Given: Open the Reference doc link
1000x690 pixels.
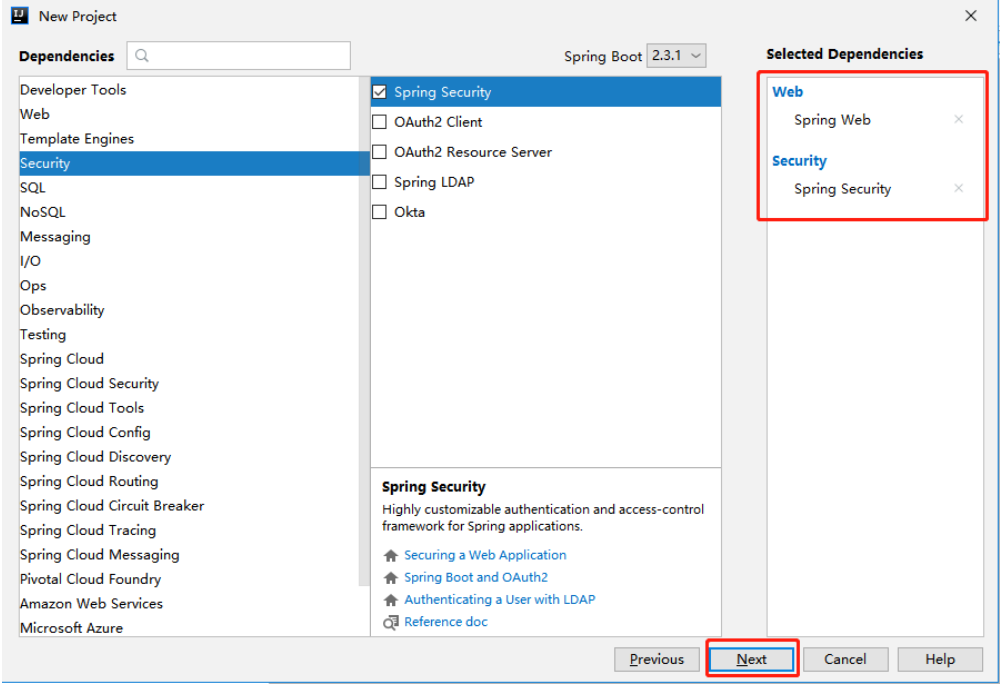Looking at the screenshot, I should (446, 622).
